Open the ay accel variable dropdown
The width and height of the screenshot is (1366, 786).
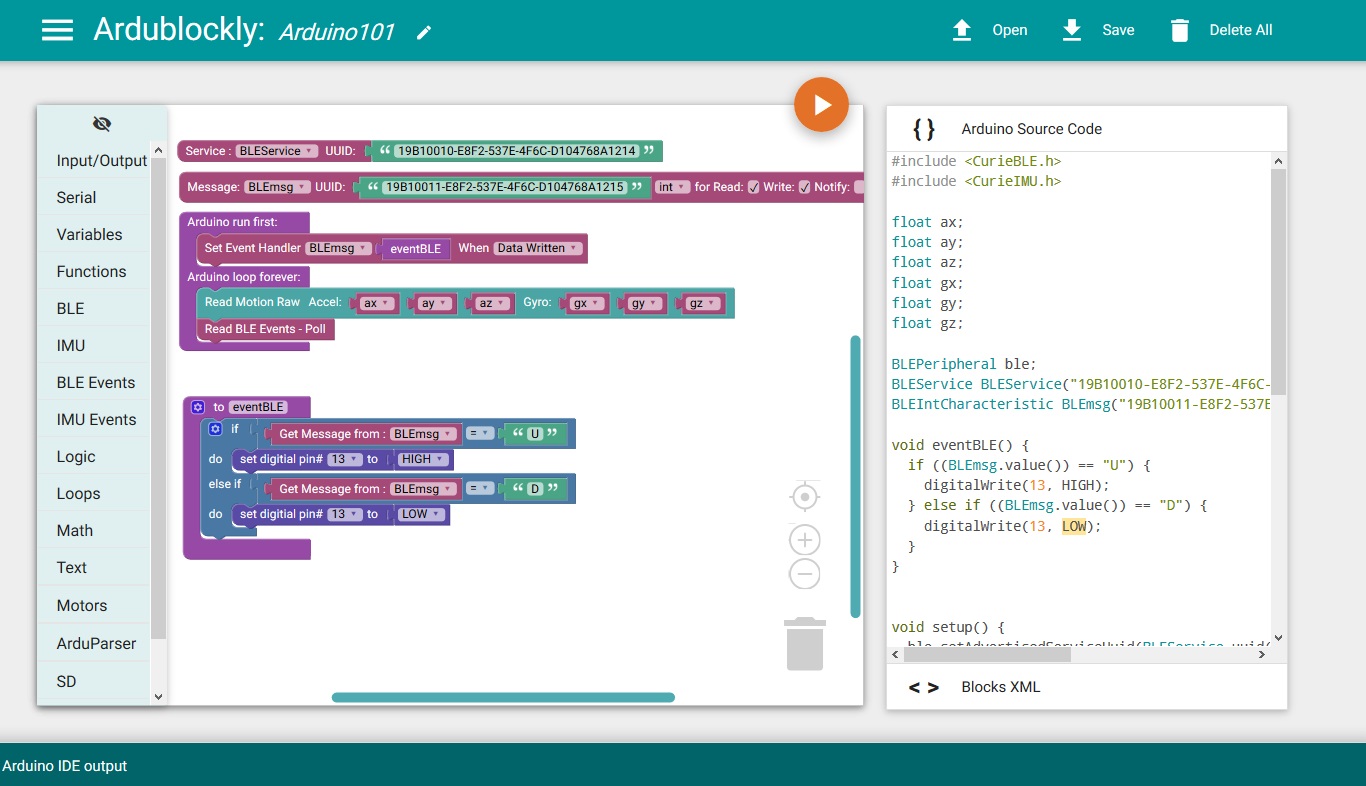(x=434, y=303)
